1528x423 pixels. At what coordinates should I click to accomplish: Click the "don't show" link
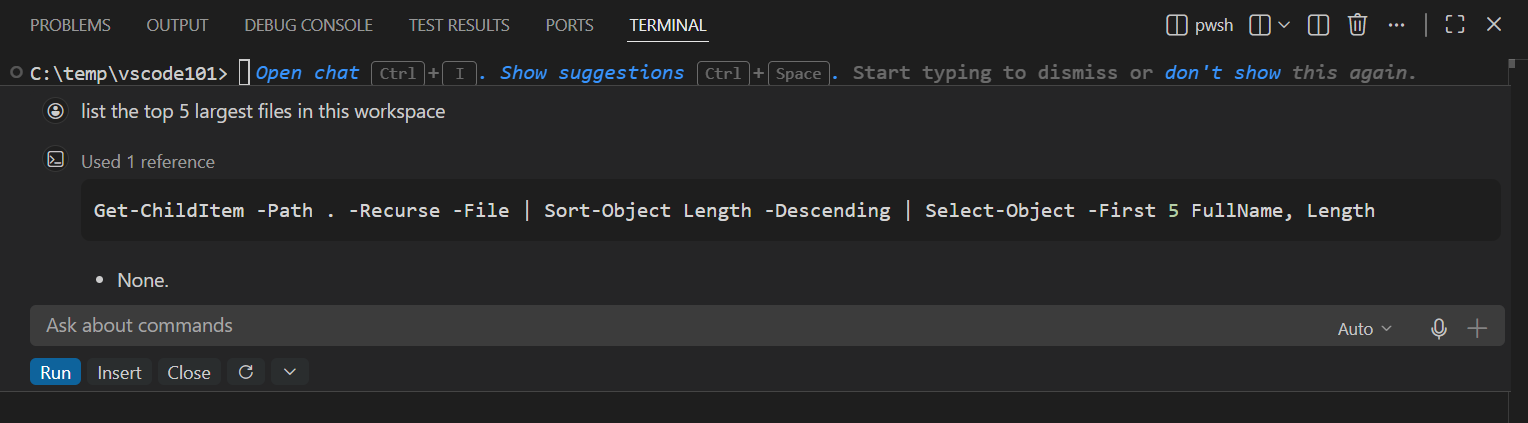(x=1223, y=72)
